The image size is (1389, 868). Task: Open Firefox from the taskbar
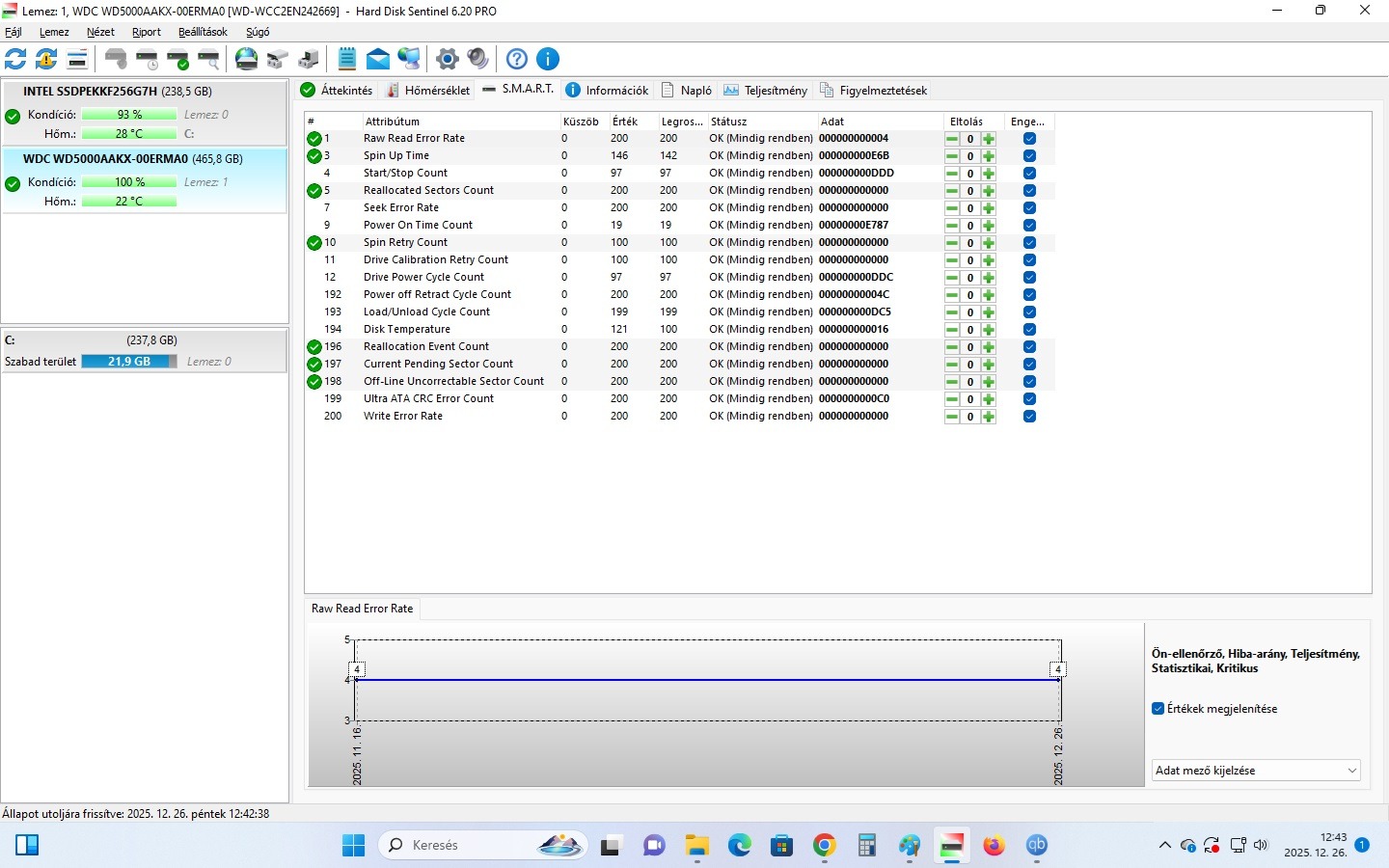(x=994, y=846)
